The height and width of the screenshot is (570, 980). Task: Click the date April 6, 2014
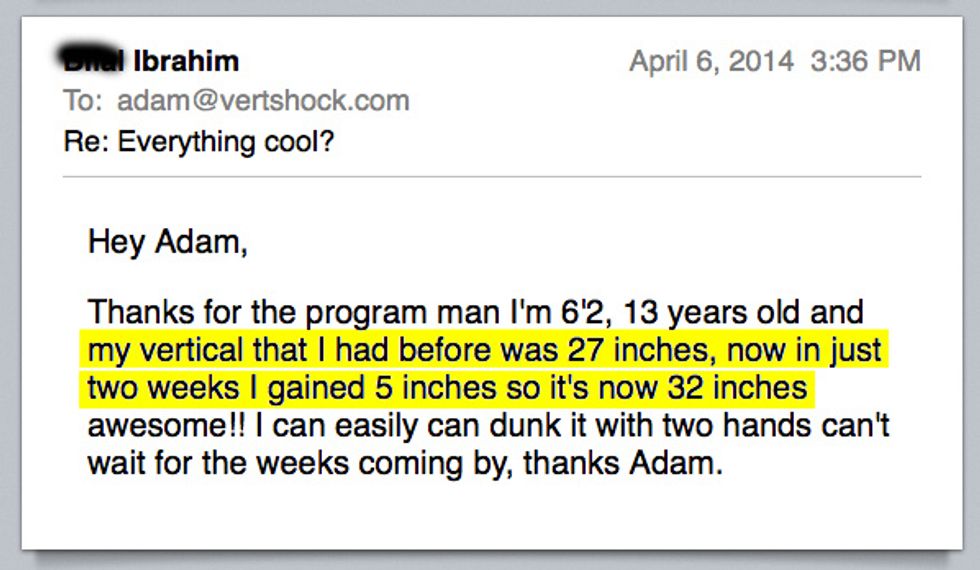(713, 61)
